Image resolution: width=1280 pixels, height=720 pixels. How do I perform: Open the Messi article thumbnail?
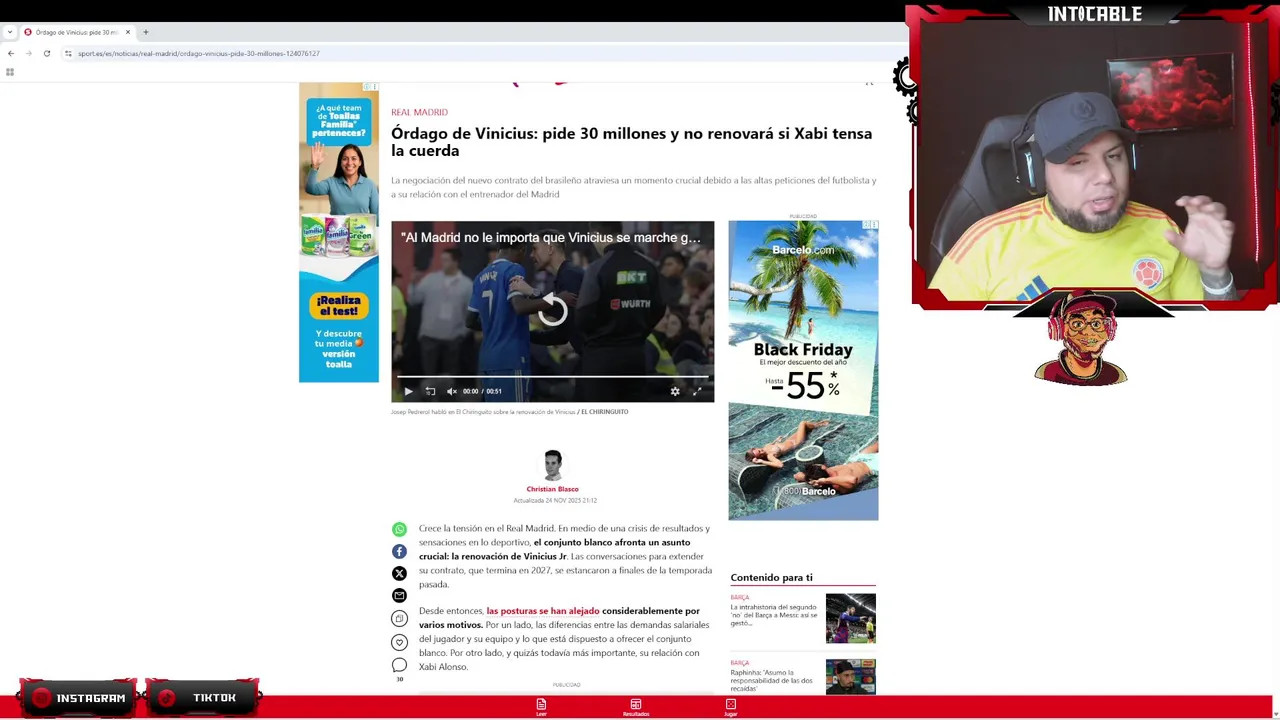point(850,618)
